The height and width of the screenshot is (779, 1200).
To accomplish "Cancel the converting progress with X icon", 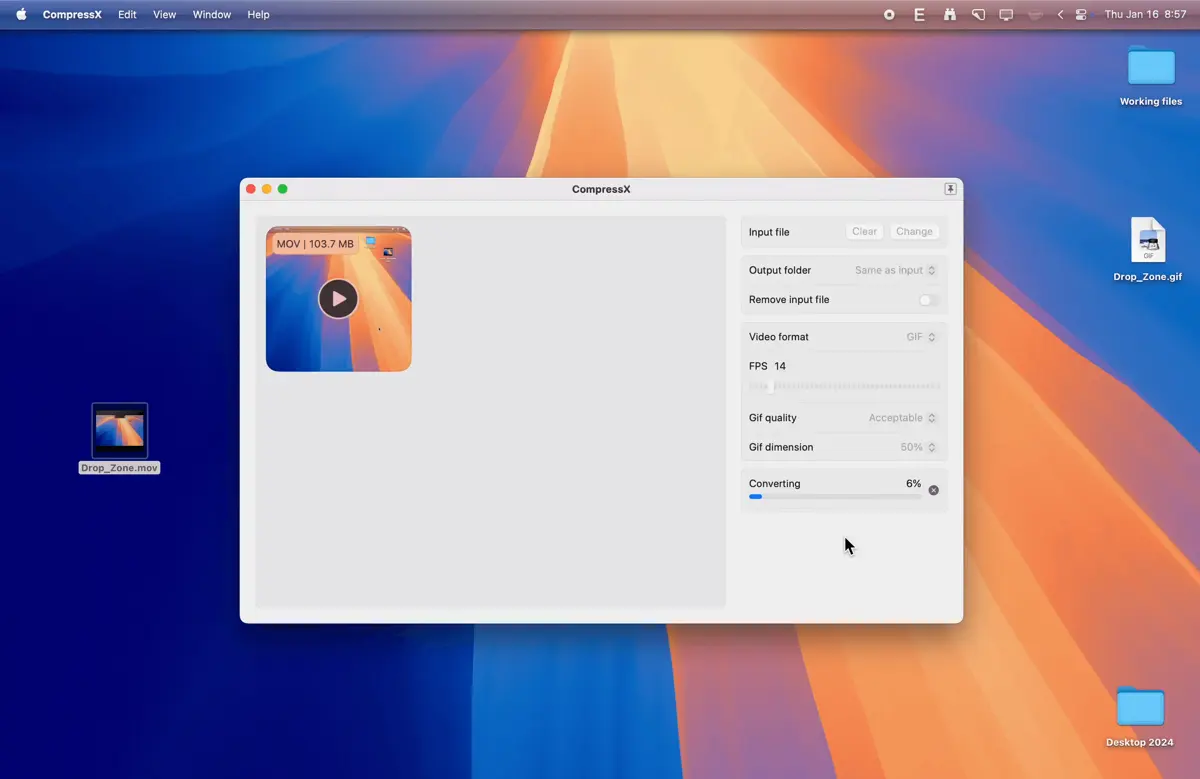I will pos(933,490).
